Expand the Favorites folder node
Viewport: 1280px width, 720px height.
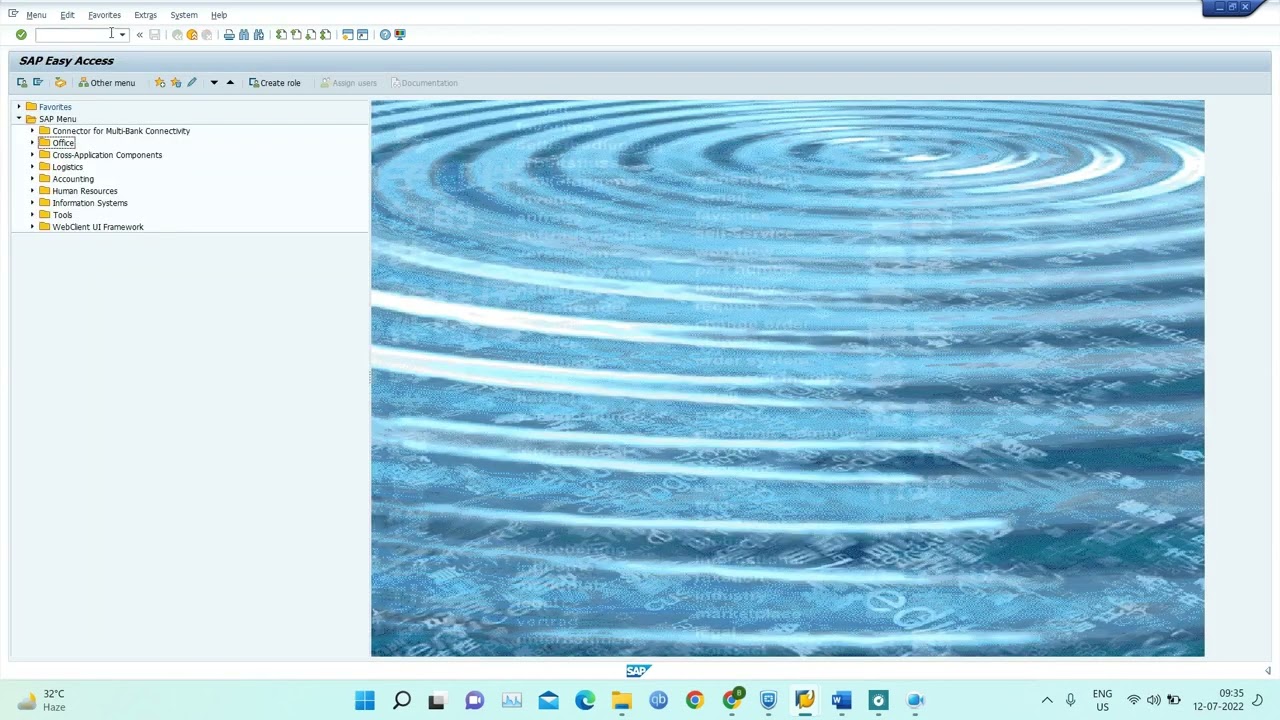tap(19, 107)
